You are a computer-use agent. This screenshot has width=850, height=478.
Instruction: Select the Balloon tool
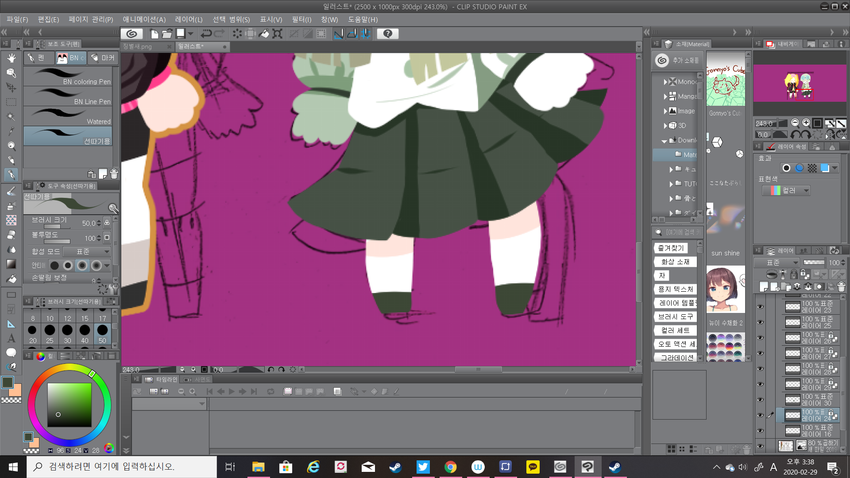11,353
